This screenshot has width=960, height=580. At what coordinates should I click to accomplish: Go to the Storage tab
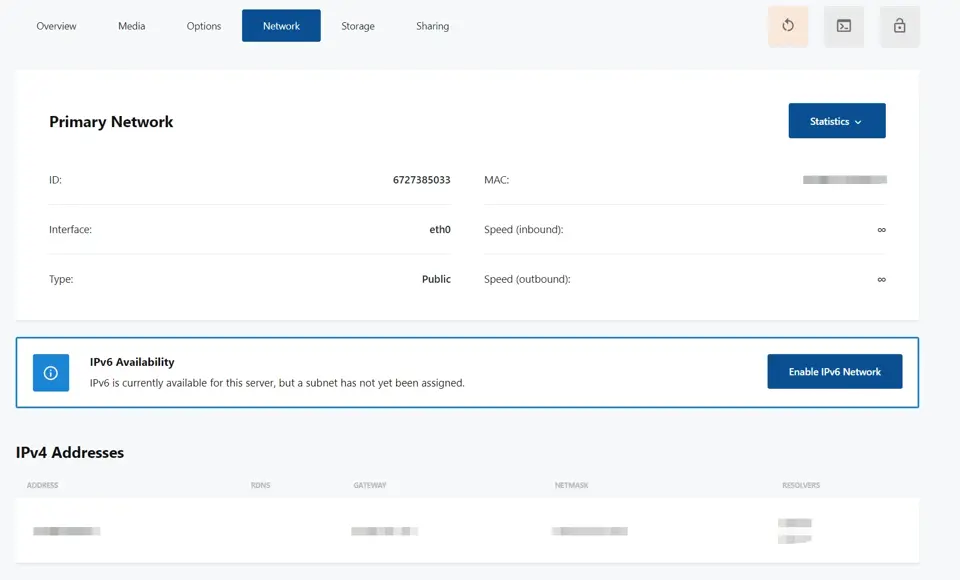[x=358, y=26]
